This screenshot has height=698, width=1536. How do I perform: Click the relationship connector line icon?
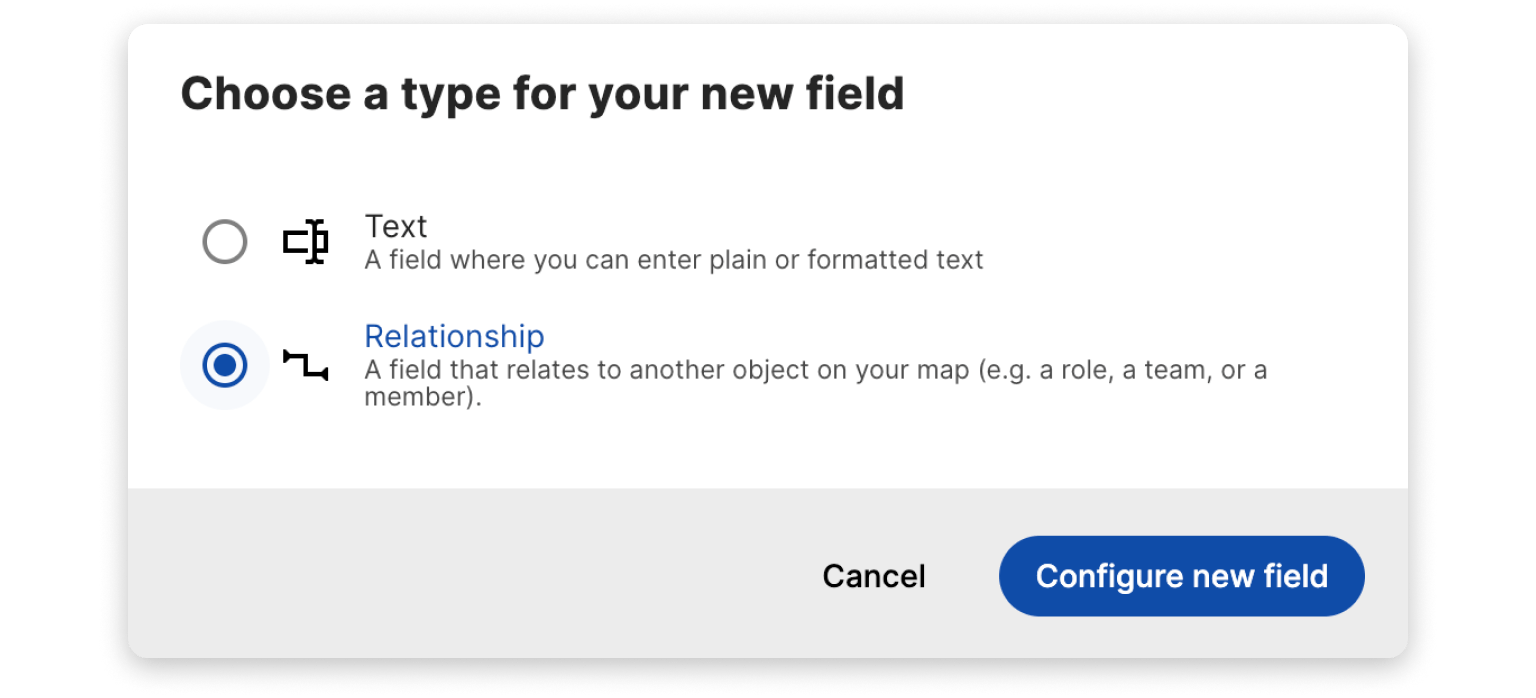(305, 365)
